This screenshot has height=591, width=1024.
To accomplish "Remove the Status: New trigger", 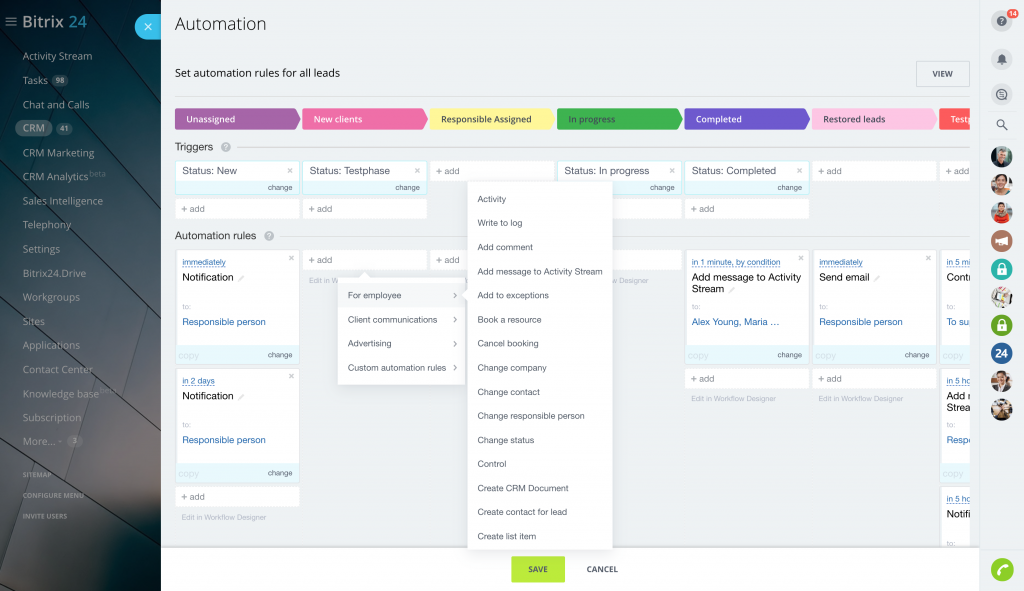I will (290, 171).
